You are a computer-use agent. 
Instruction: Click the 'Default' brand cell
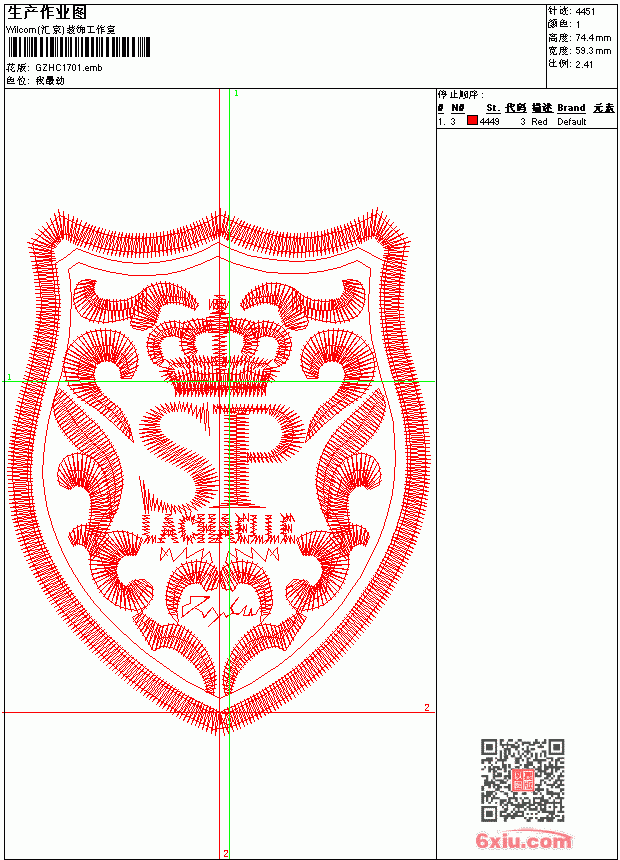[x=572, y=121]
